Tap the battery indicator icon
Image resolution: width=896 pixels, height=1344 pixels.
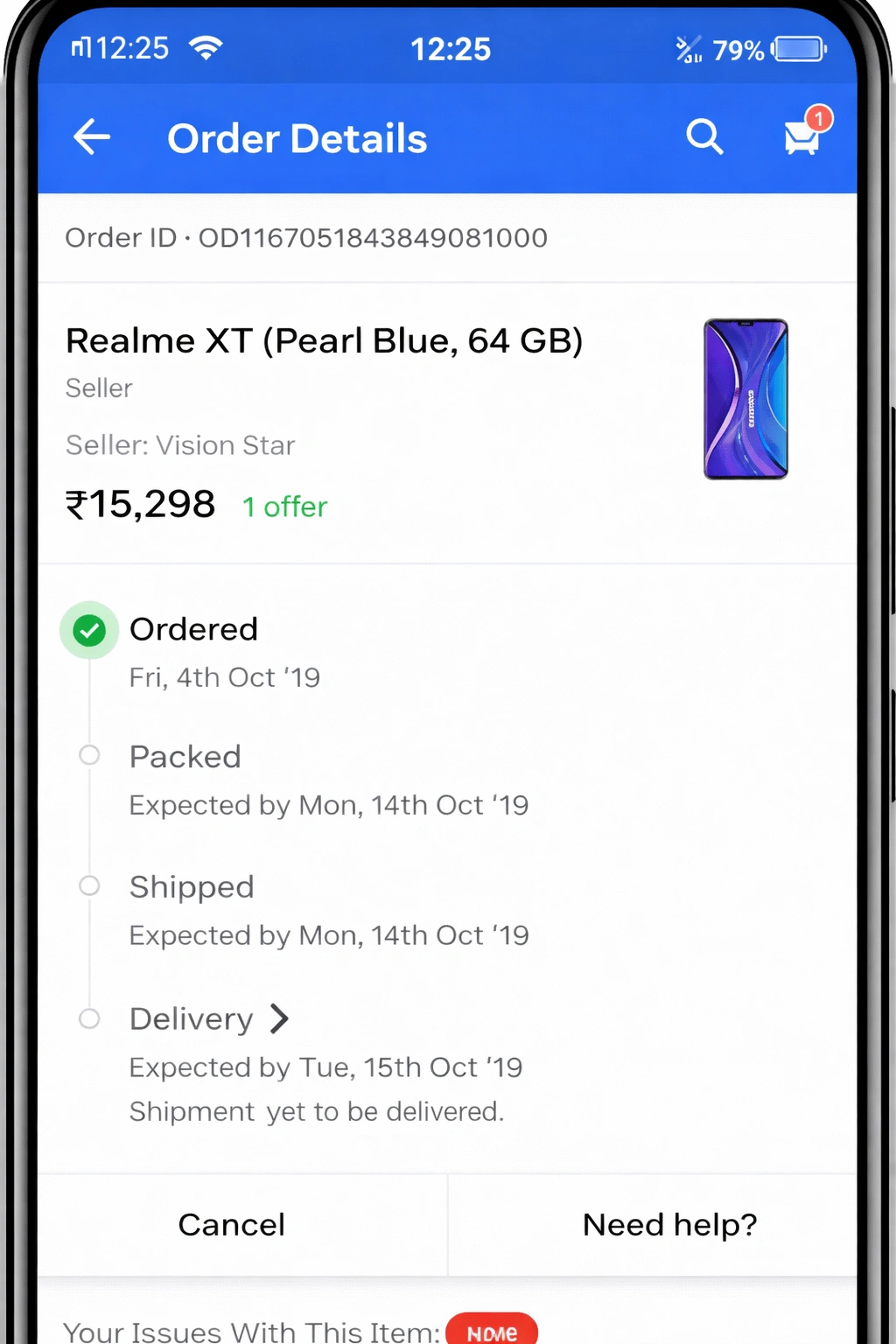[x=799, y=49]
